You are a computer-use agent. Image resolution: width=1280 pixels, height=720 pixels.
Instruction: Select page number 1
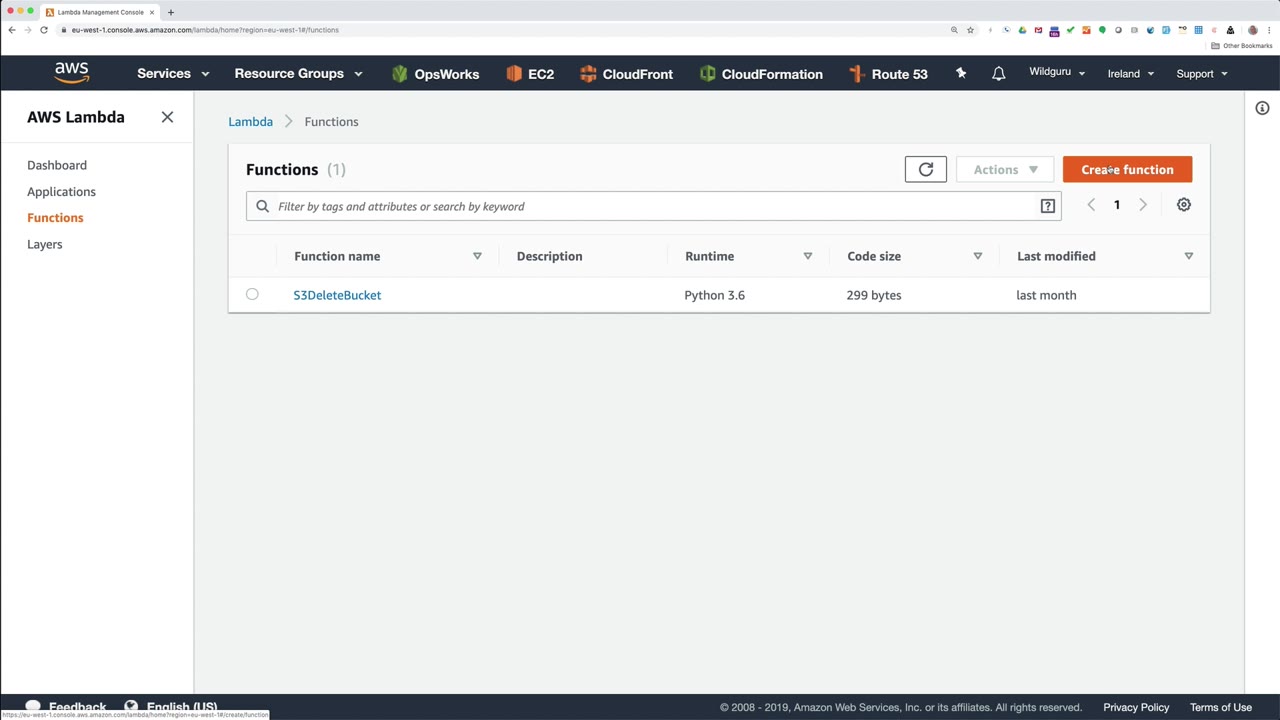click(x=1117, y=205)
